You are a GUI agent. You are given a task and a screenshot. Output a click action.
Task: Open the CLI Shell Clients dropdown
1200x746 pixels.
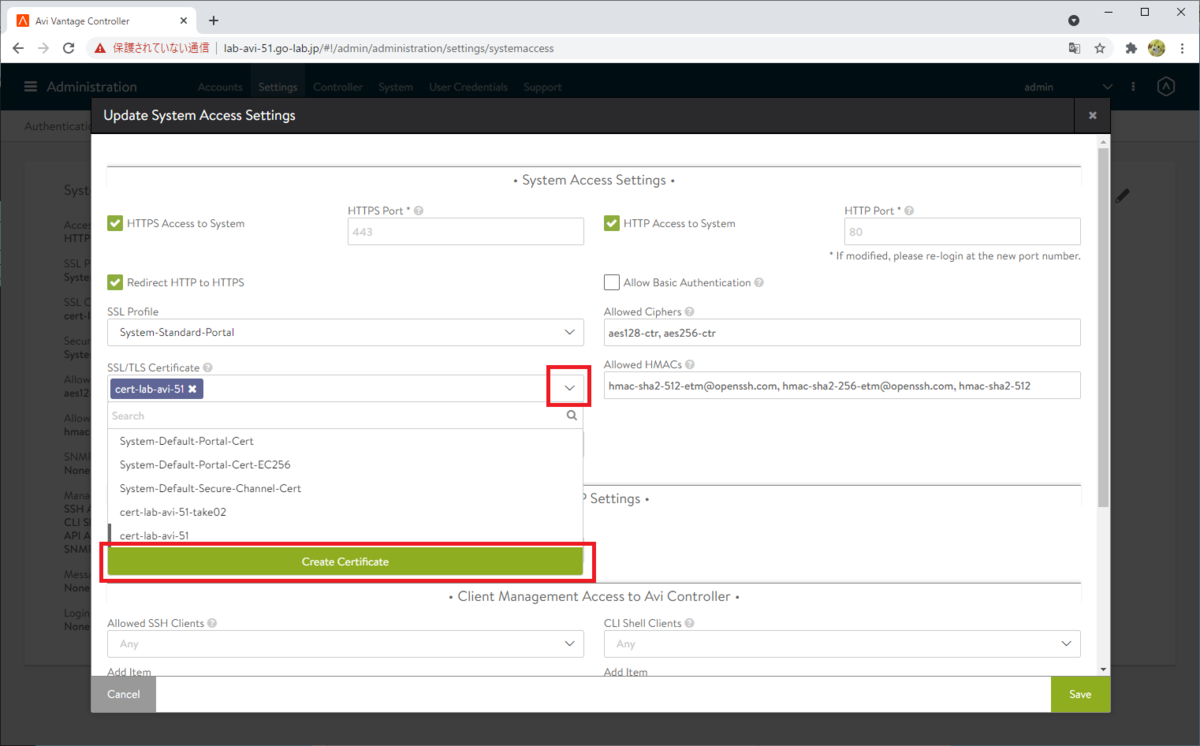[842, 644]
